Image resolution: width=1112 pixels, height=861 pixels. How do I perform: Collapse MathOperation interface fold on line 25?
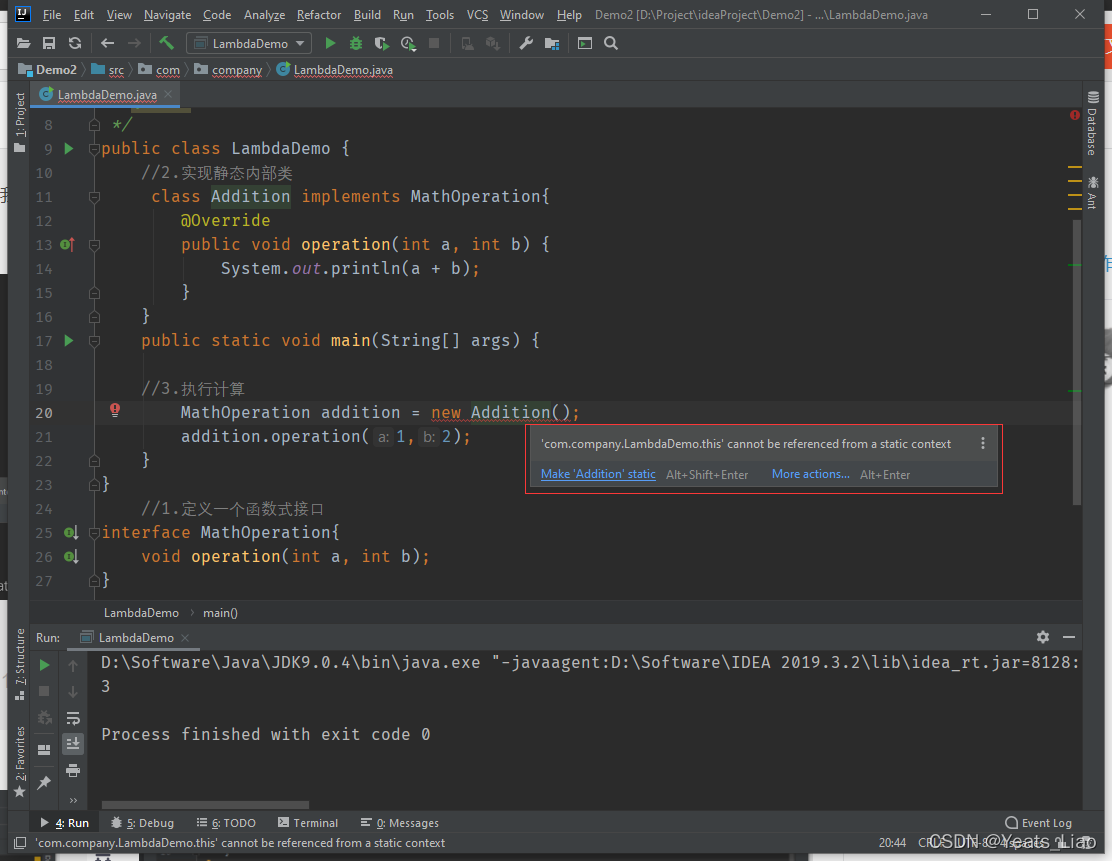(94, 533)
